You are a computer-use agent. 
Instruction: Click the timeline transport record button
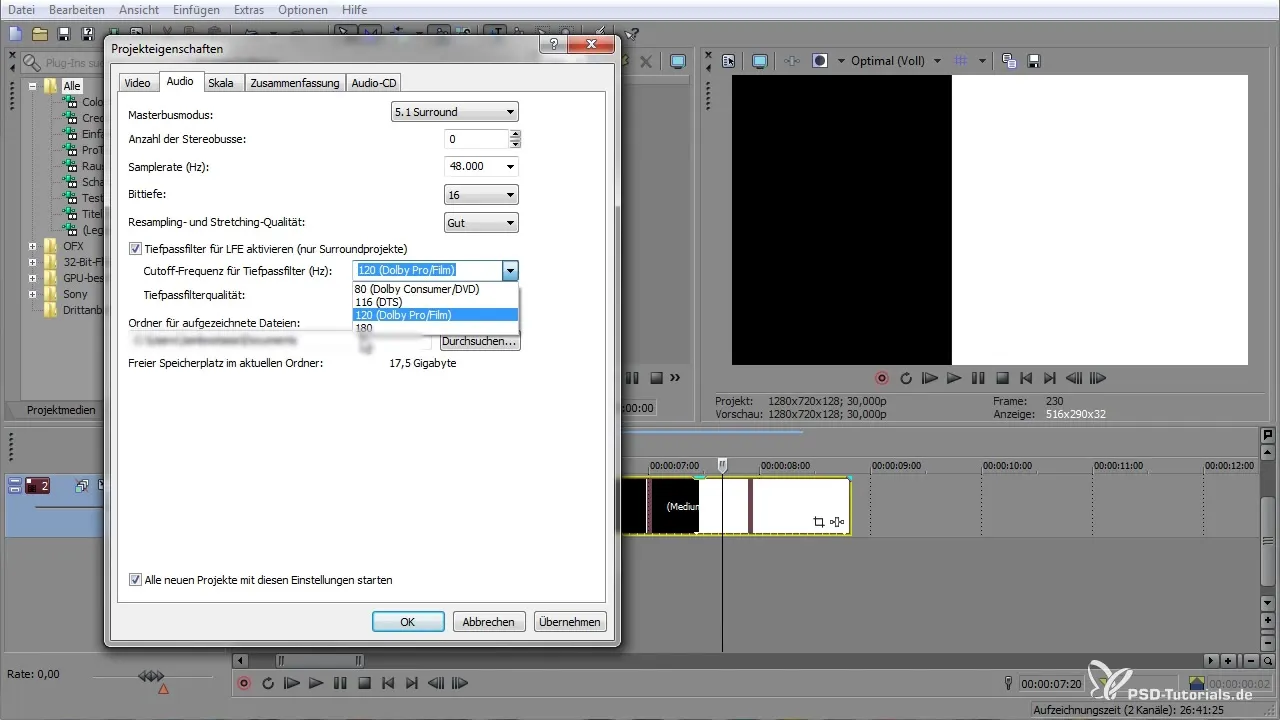(x=244, y=684)
